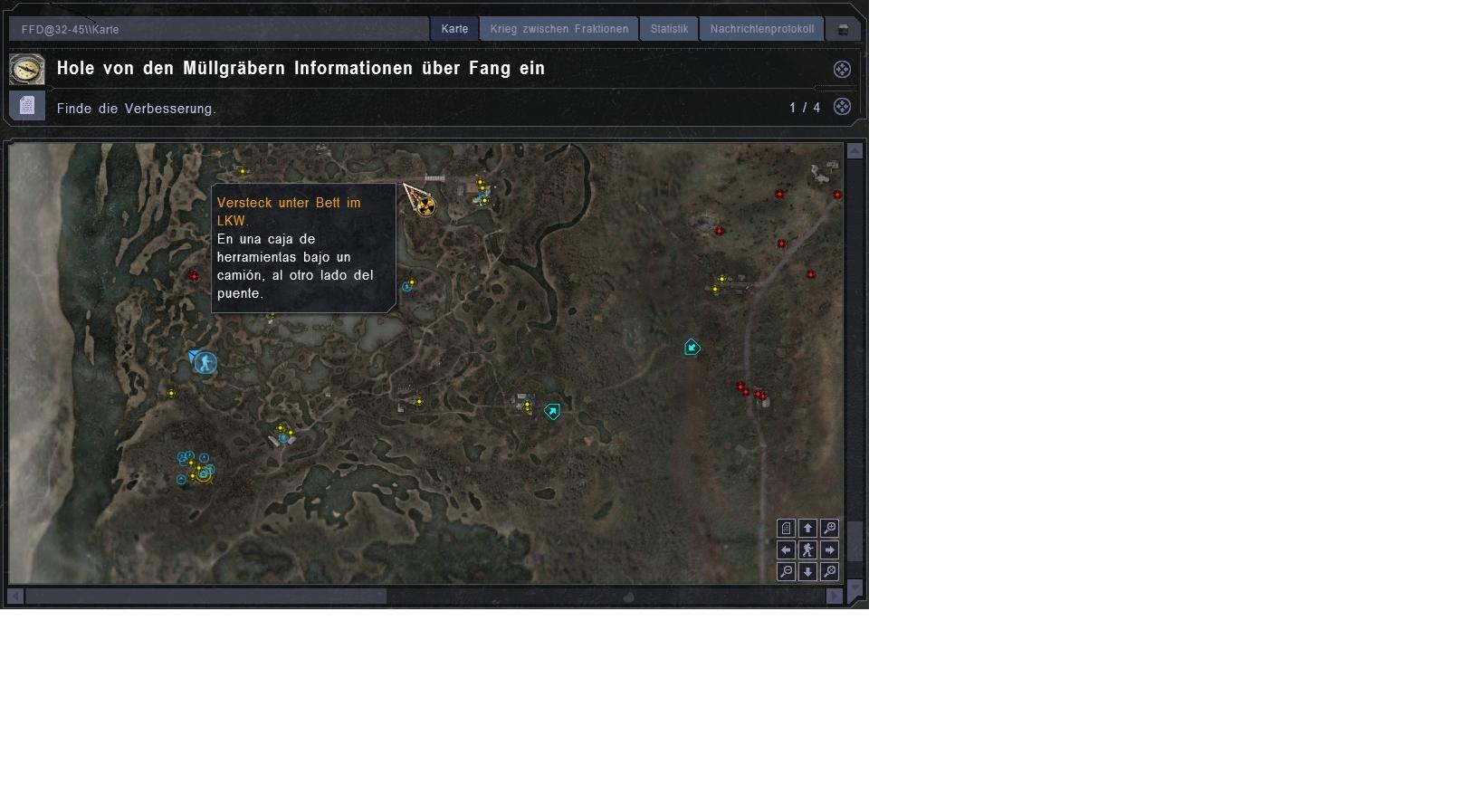Center map on player stalker button
Screen dimensions: 1461x812
pyautogui.click(x=807, y=549)
